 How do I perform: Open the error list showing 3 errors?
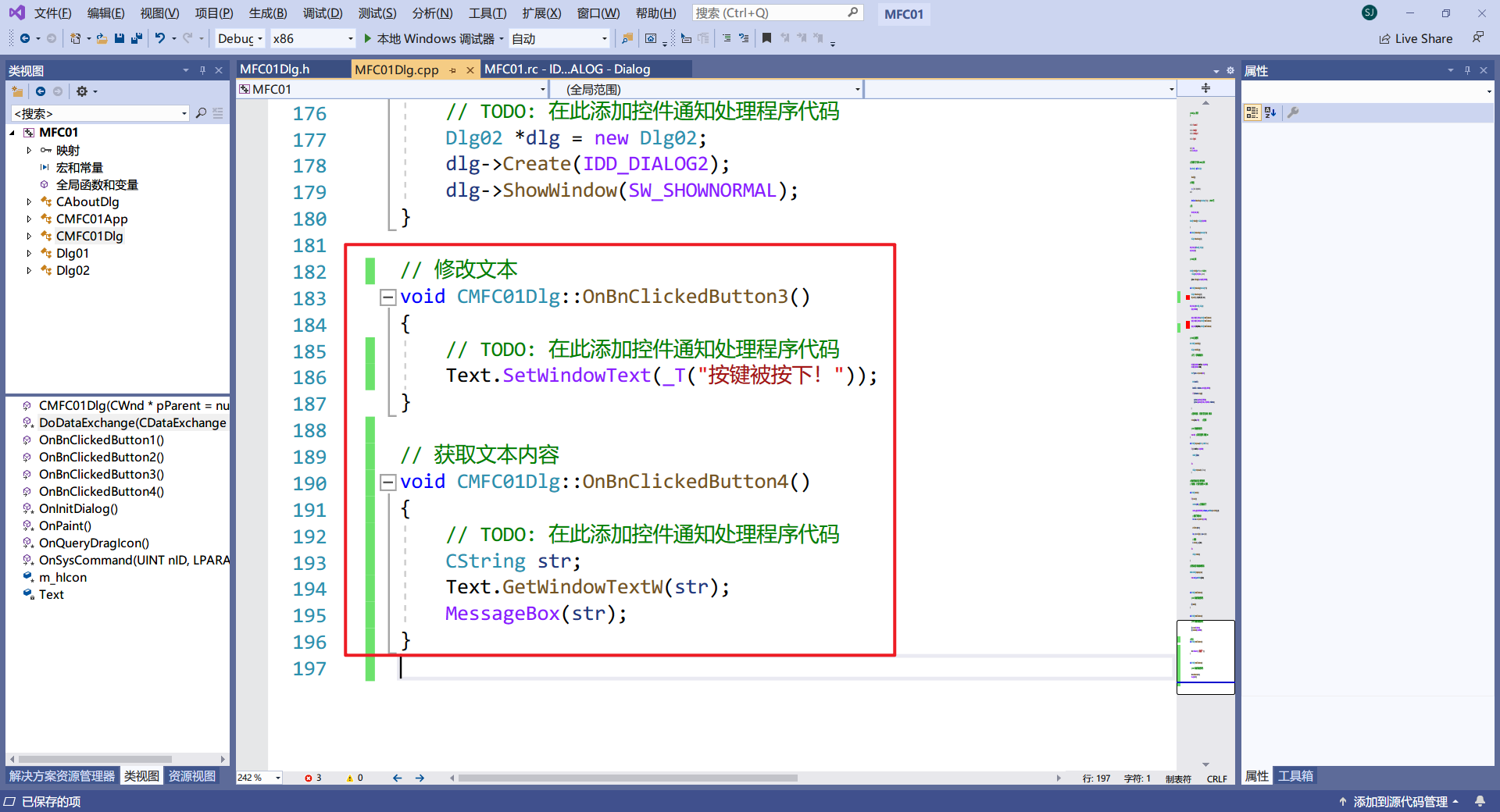tap(312, 778)
